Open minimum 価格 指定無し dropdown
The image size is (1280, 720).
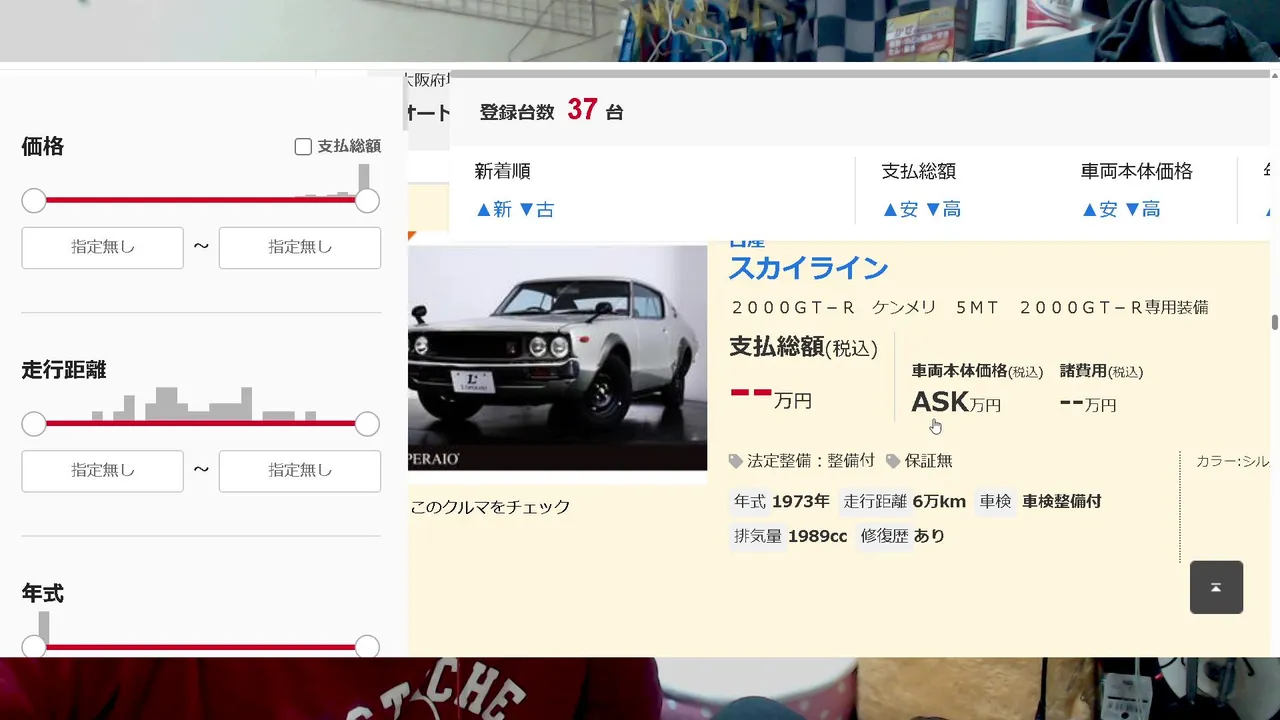102,248
